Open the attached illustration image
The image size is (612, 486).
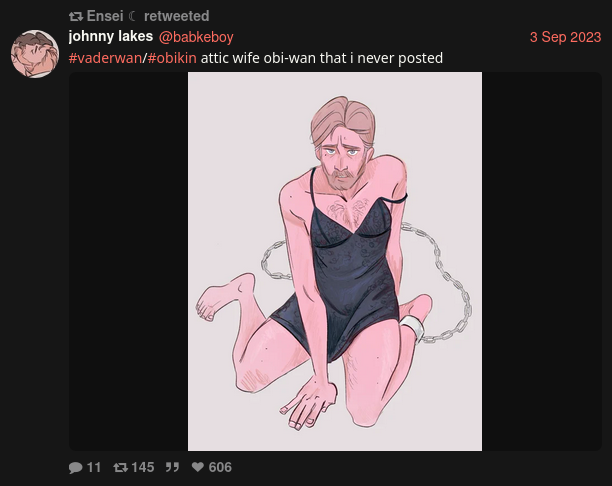point(335,261)
